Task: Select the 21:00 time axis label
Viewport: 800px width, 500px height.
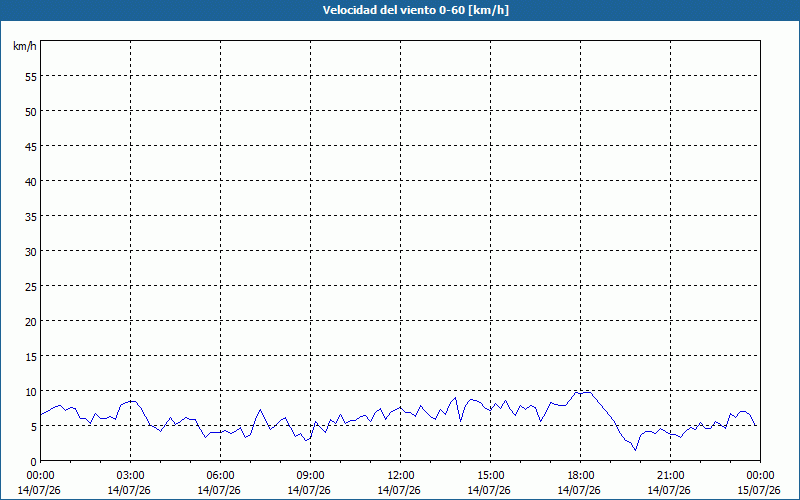Action: (x=670, y=476)
